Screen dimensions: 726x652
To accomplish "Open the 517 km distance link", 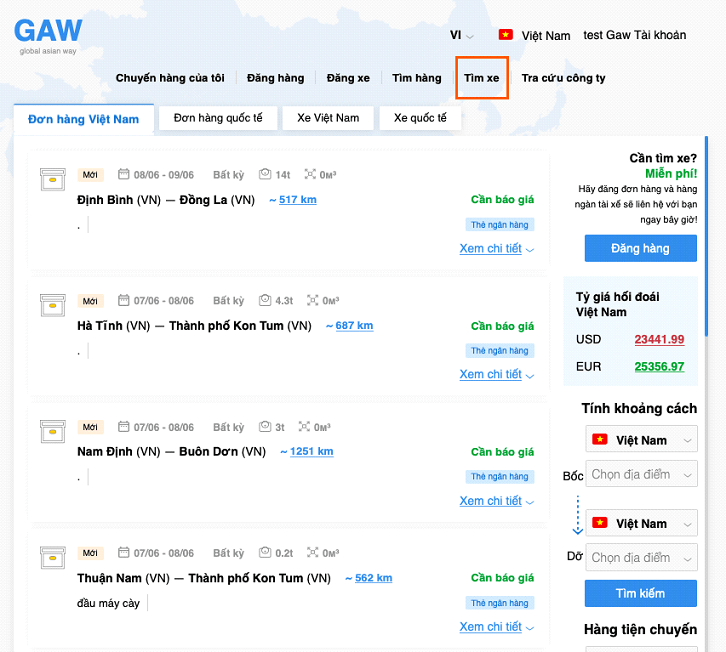I will 297,200.
